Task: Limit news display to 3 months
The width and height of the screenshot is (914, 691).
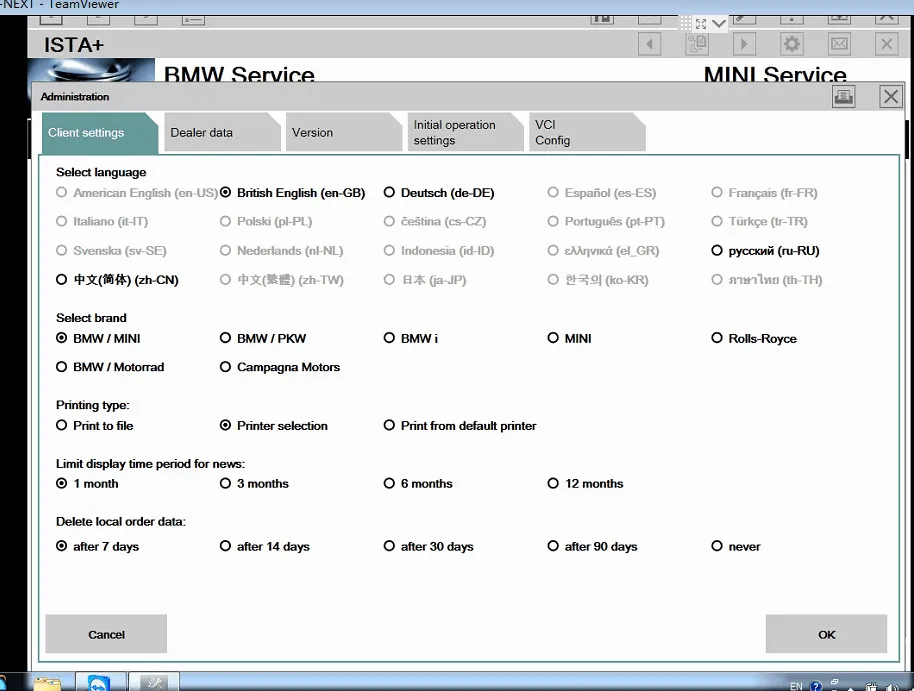Action: [x=254, y=483]
